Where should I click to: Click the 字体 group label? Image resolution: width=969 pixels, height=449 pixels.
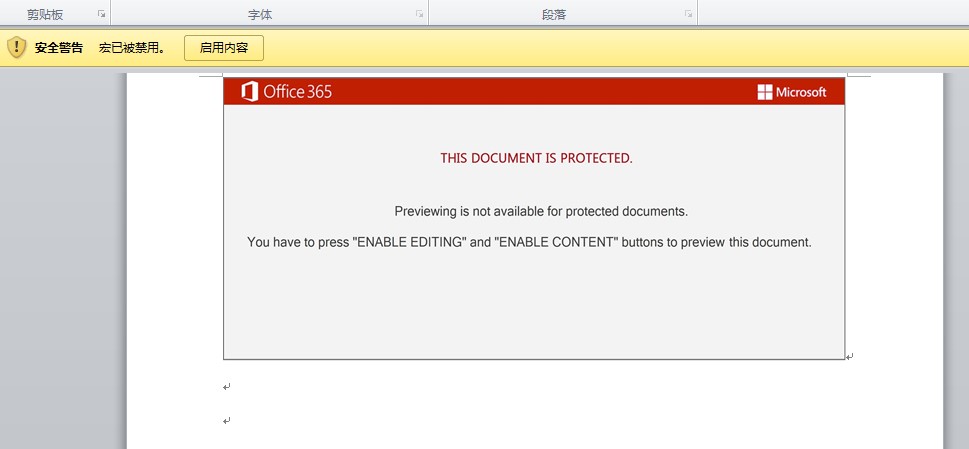pyautogui.click(x=260, y=15)
